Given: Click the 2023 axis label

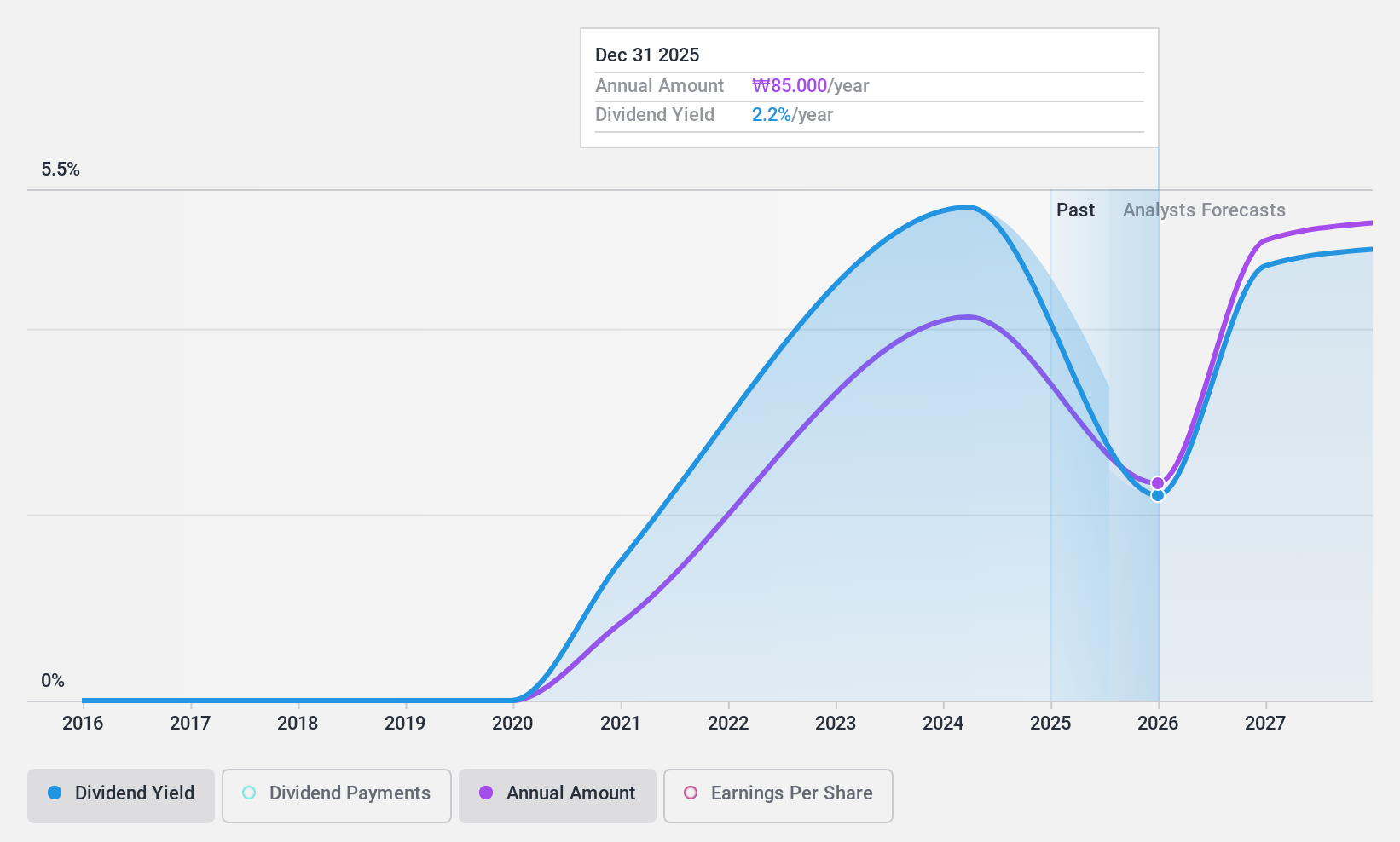Looking at the screenshot, I should [836, 724].
